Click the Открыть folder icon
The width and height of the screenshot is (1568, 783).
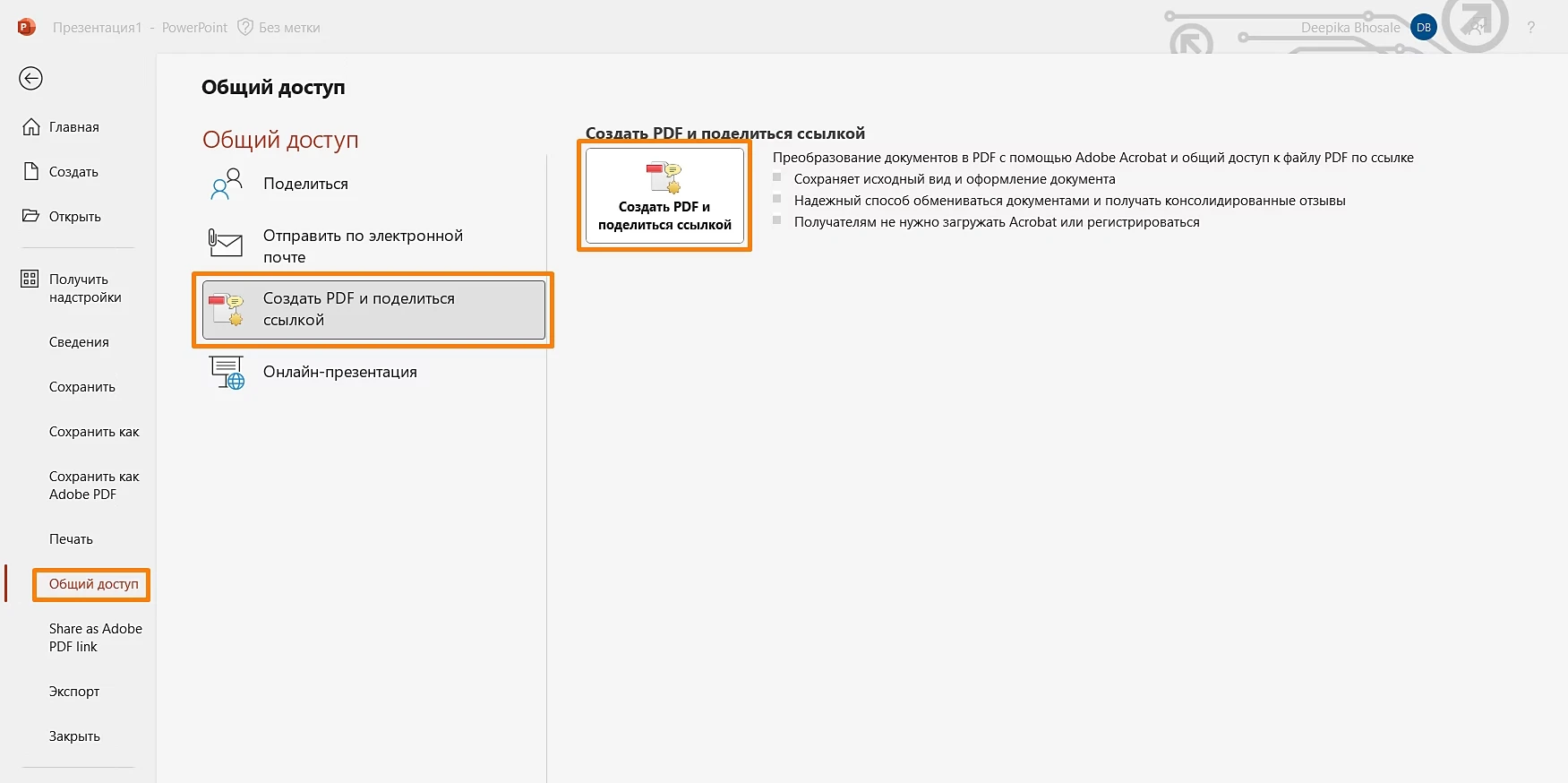click(x=31, y=216)
